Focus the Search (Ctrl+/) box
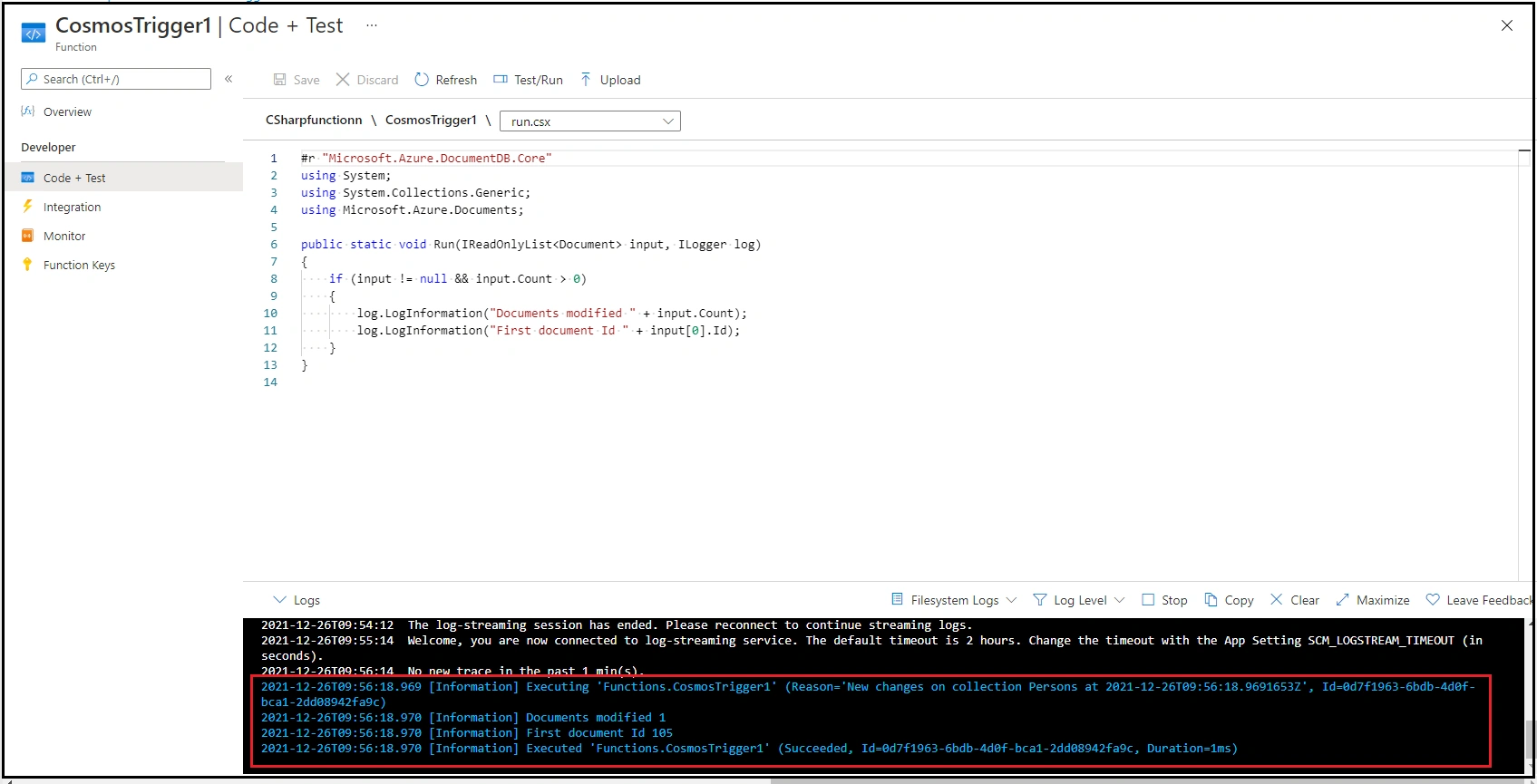Viewport: 1537px width, 784px height. pos(116,79)
